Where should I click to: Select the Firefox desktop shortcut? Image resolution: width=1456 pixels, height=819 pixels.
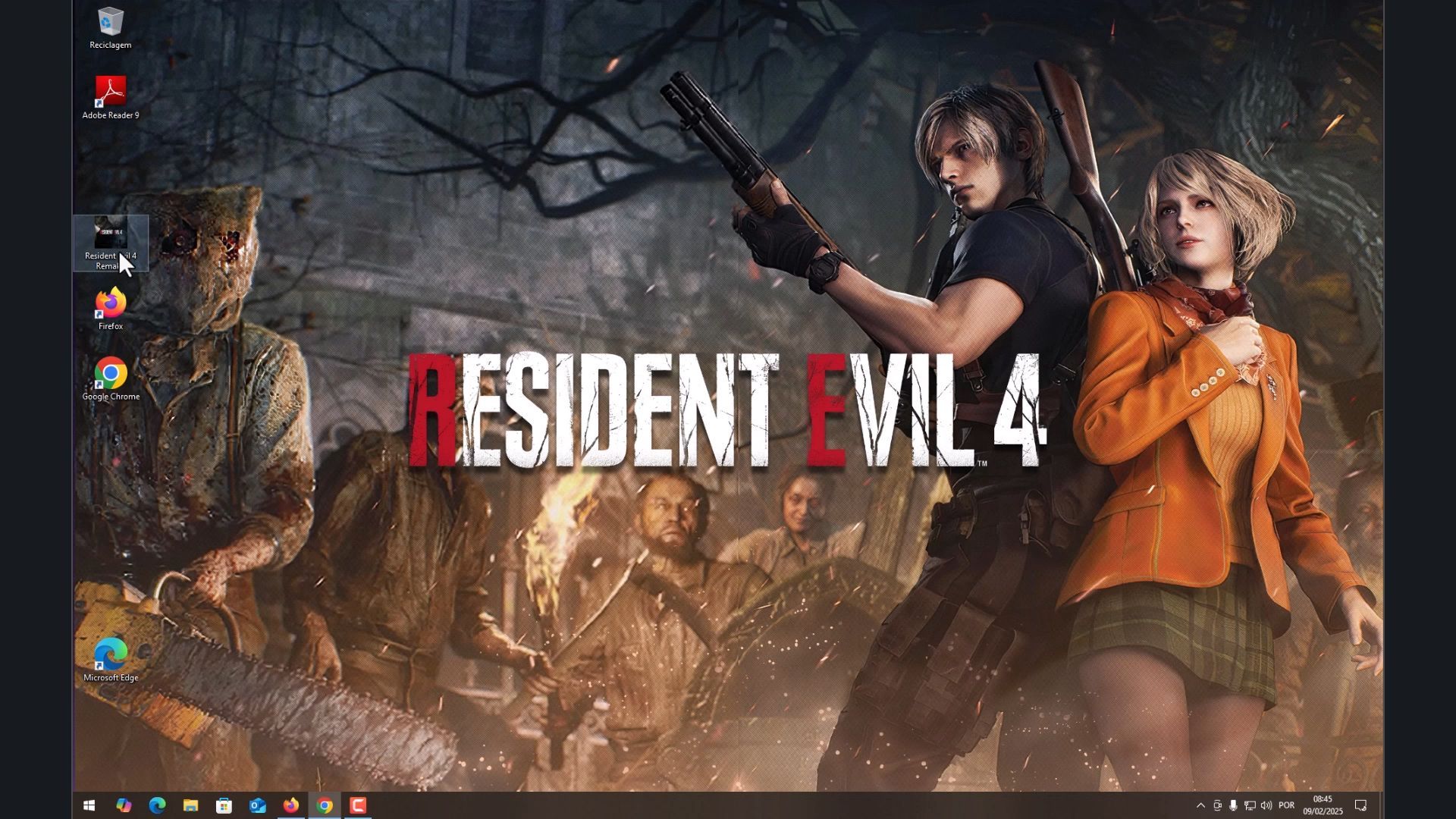pos(111,309)
